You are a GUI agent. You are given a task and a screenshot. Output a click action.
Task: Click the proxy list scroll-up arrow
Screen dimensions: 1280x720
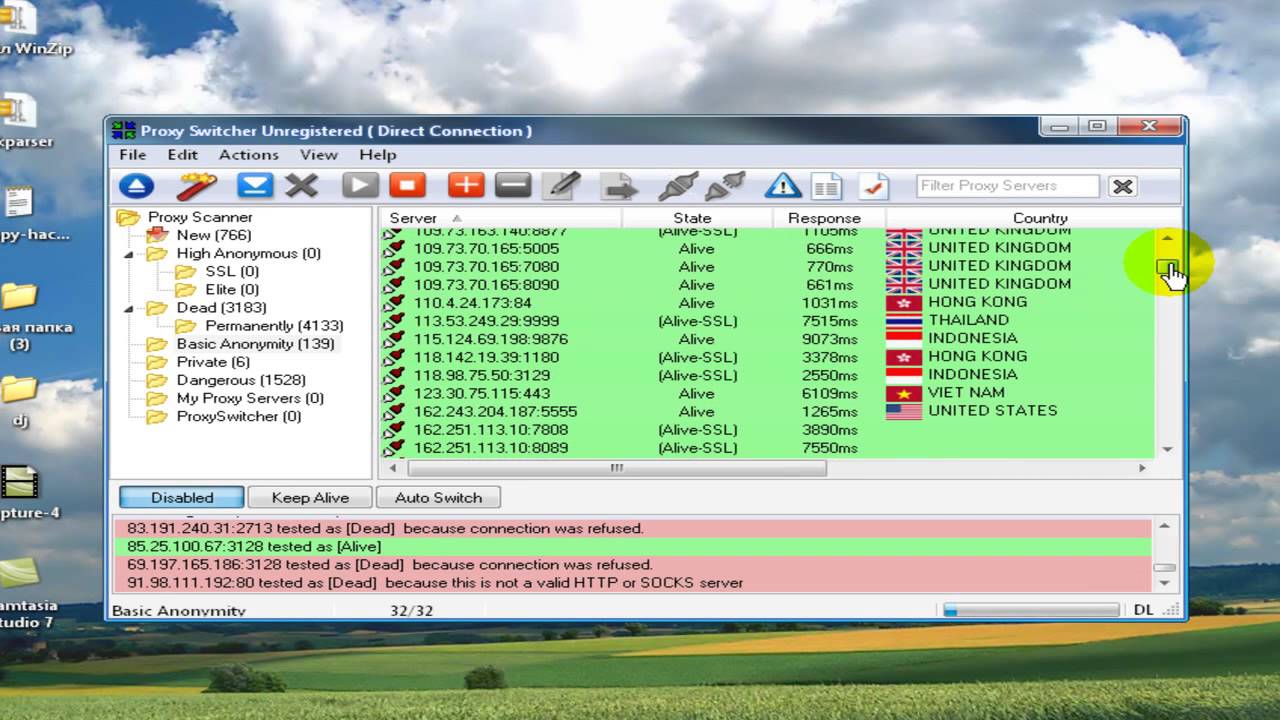(x=1167, y=238)
